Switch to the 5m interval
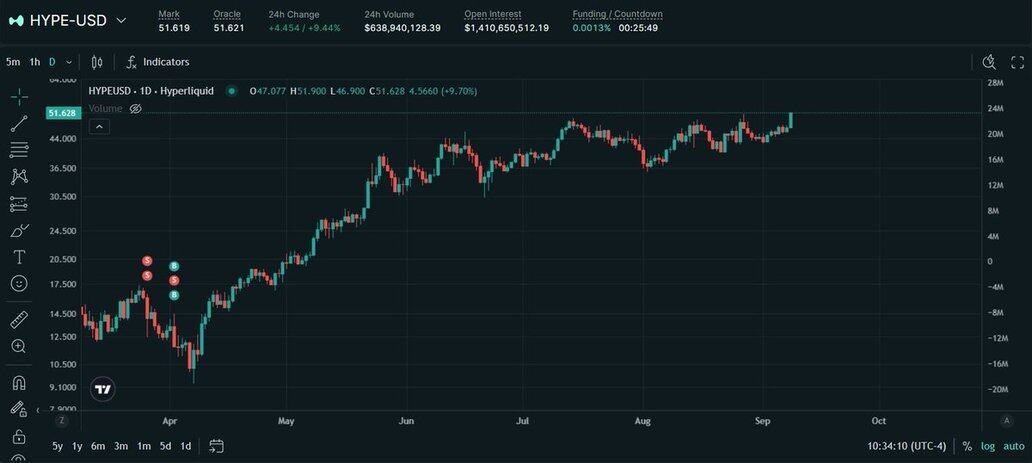 13,63
